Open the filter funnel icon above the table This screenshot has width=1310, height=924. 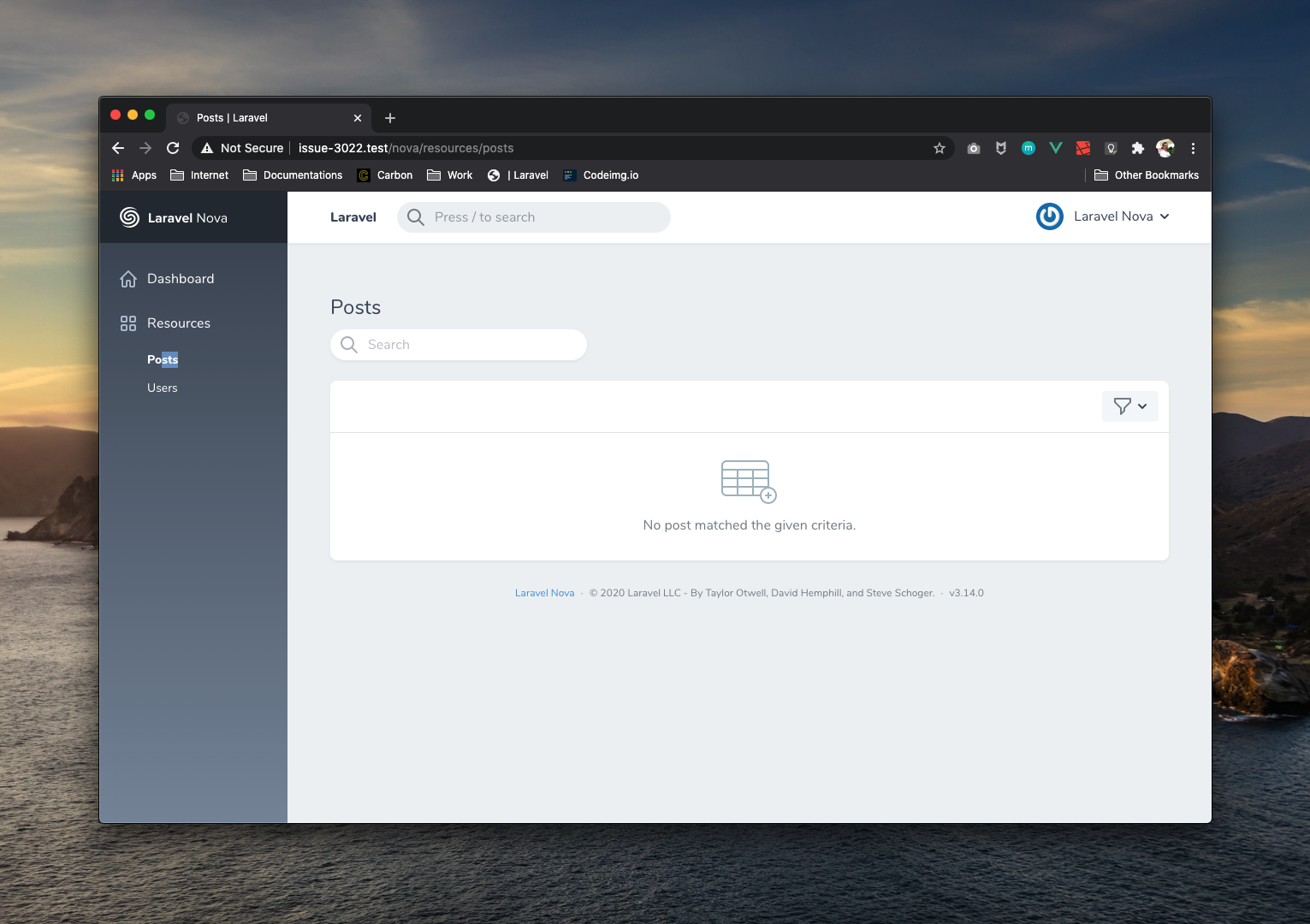(1123, 406)
